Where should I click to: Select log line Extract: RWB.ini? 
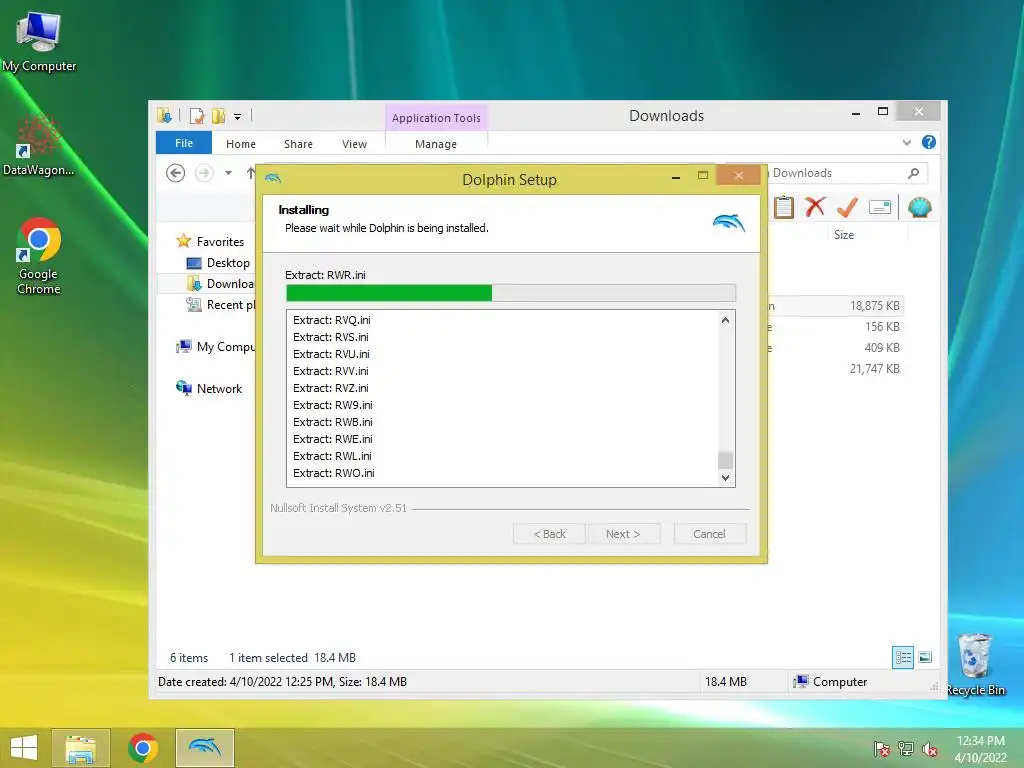pyautogui.click(x=332, y=422)
